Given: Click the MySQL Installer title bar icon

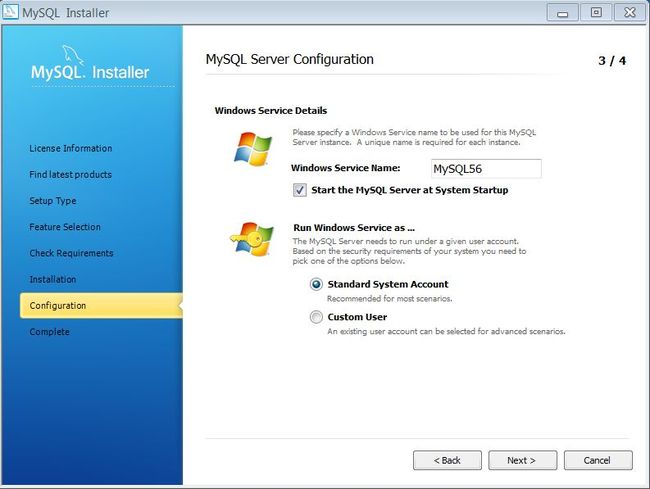Looking at the screenshot, I should click(x=10, y=12).
